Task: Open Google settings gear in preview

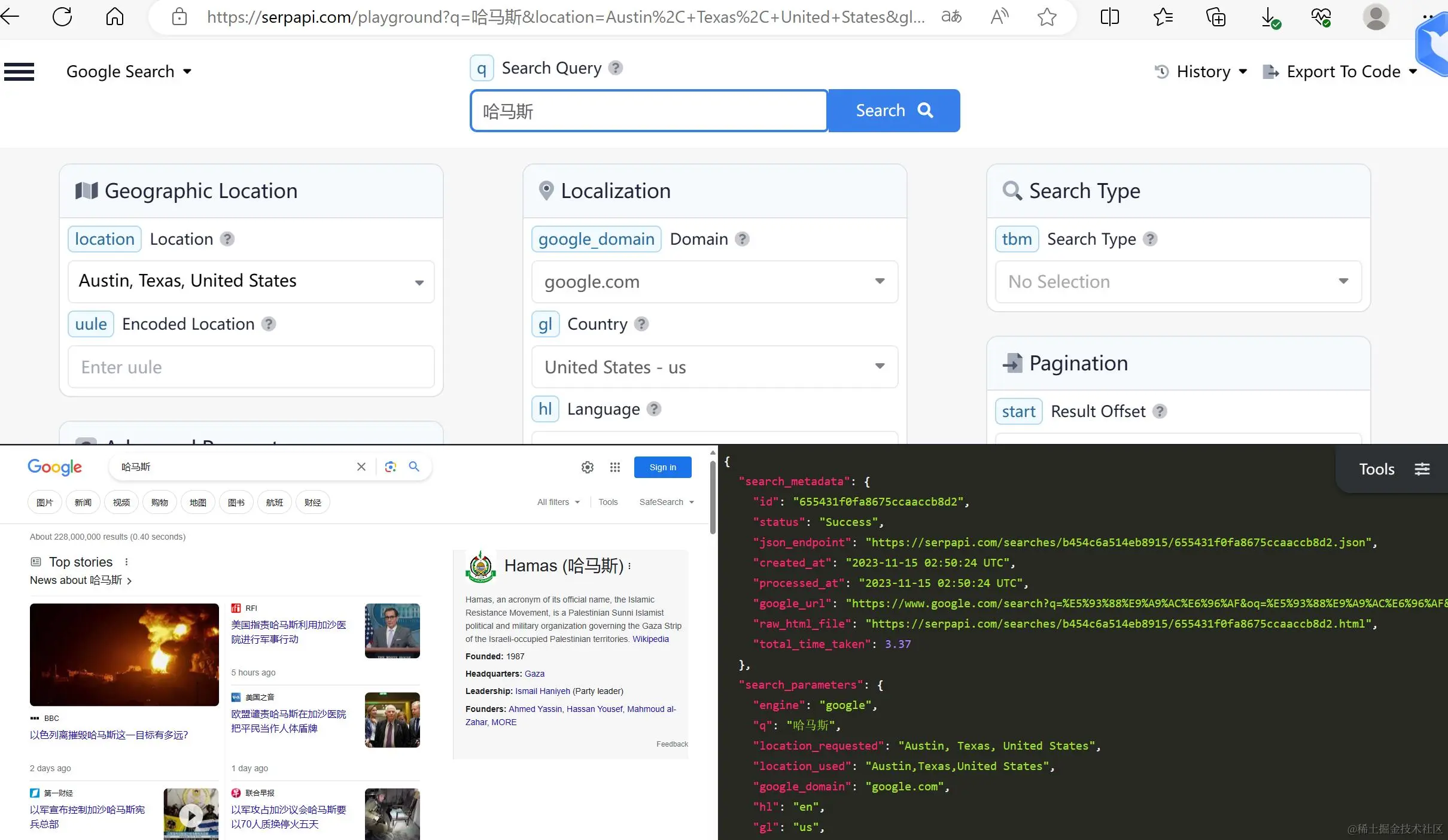Action: point(588,467)
